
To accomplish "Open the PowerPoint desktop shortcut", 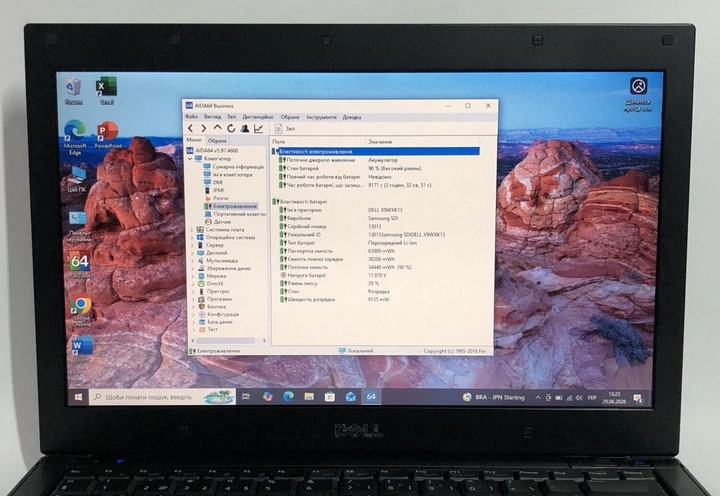I will pyautogui.click(x=108, y=135).
